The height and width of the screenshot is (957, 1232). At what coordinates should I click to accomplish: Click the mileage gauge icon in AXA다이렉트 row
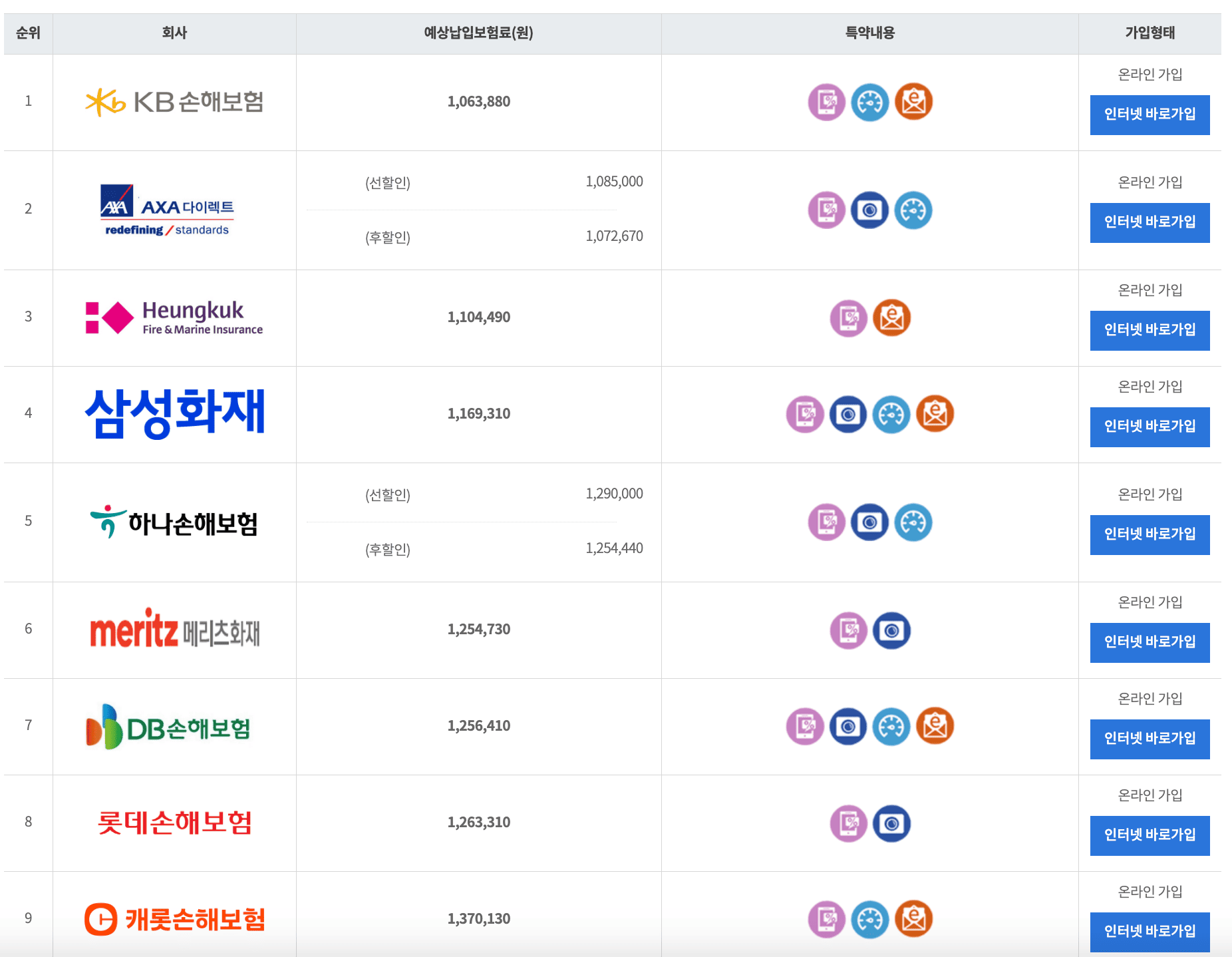(x=913, y=210)
